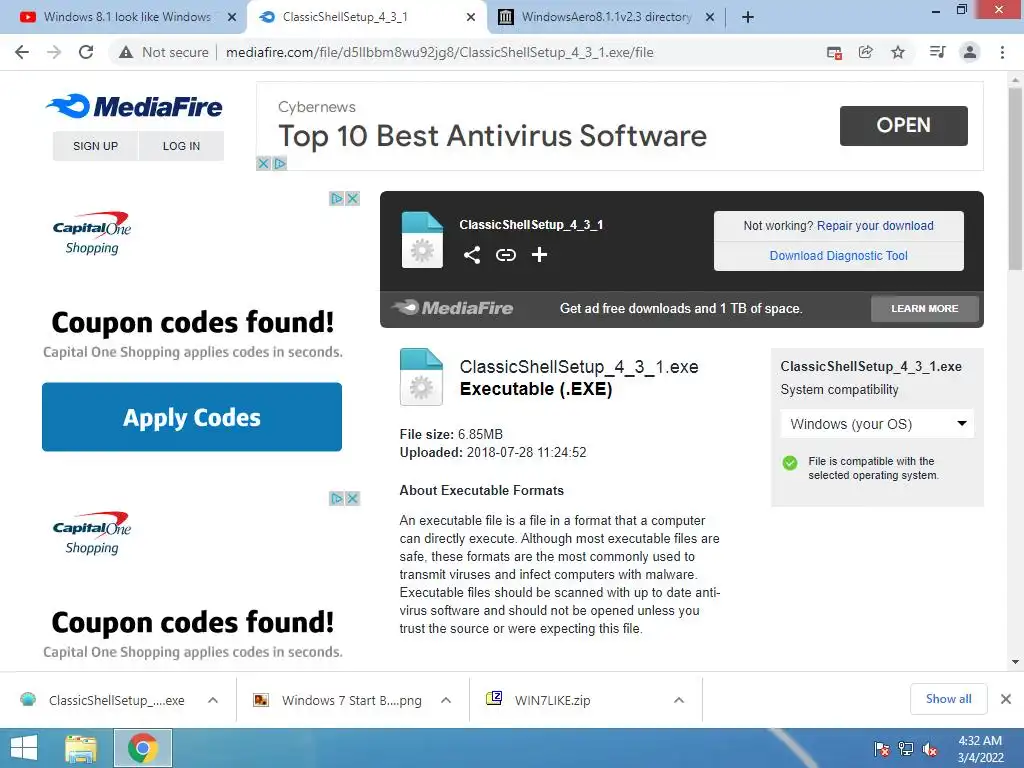The height and width of the screenshot is (768, 1024).
Task: Click the Chrome taskbar icon
Action: [143, 748]
